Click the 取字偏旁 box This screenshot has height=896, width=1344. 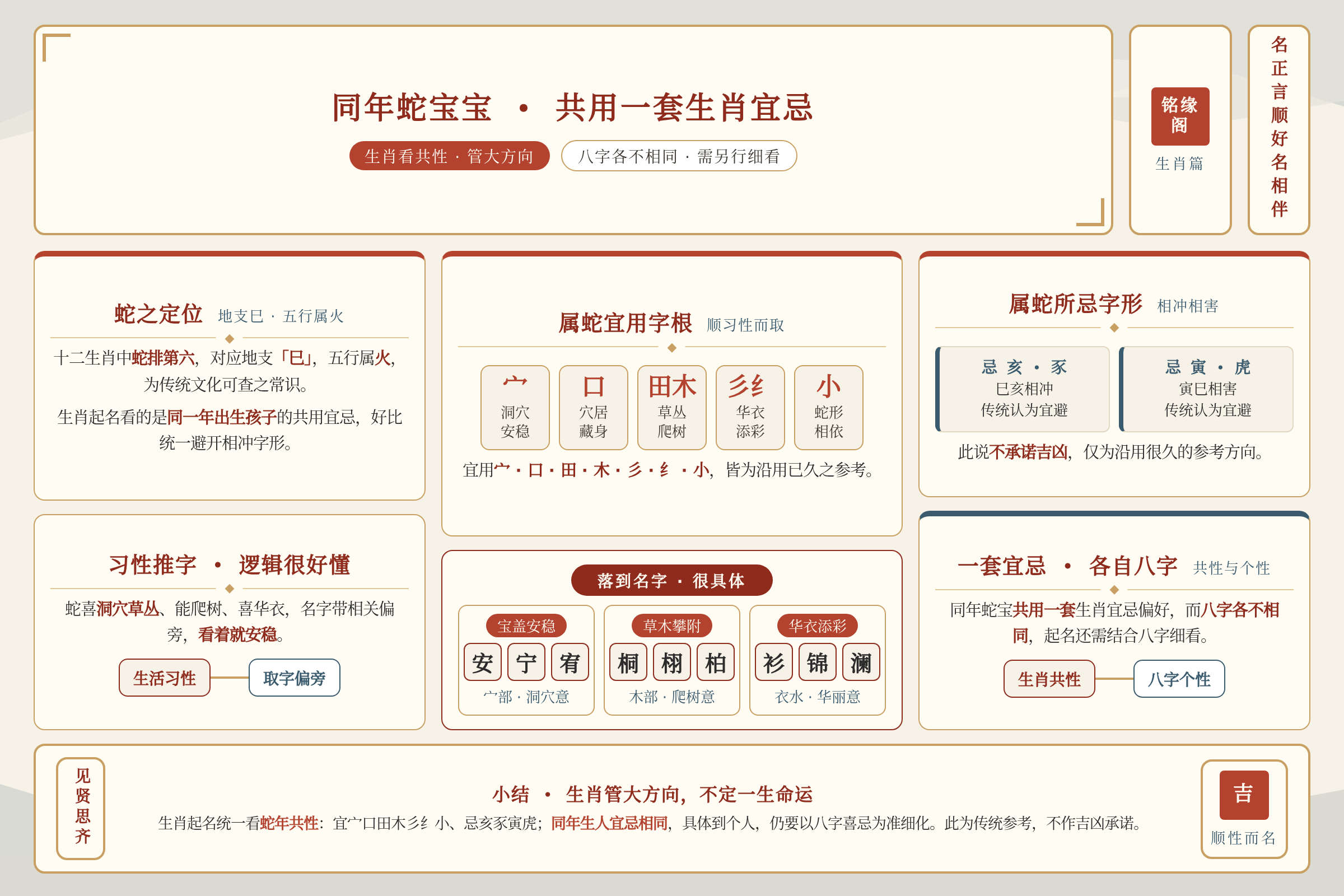pos(295,678)
